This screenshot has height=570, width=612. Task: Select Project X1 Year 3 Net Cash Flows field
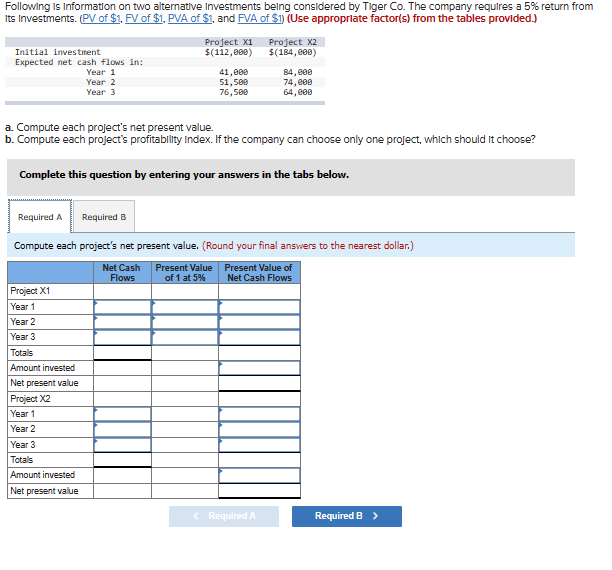(x=122, y=337)
